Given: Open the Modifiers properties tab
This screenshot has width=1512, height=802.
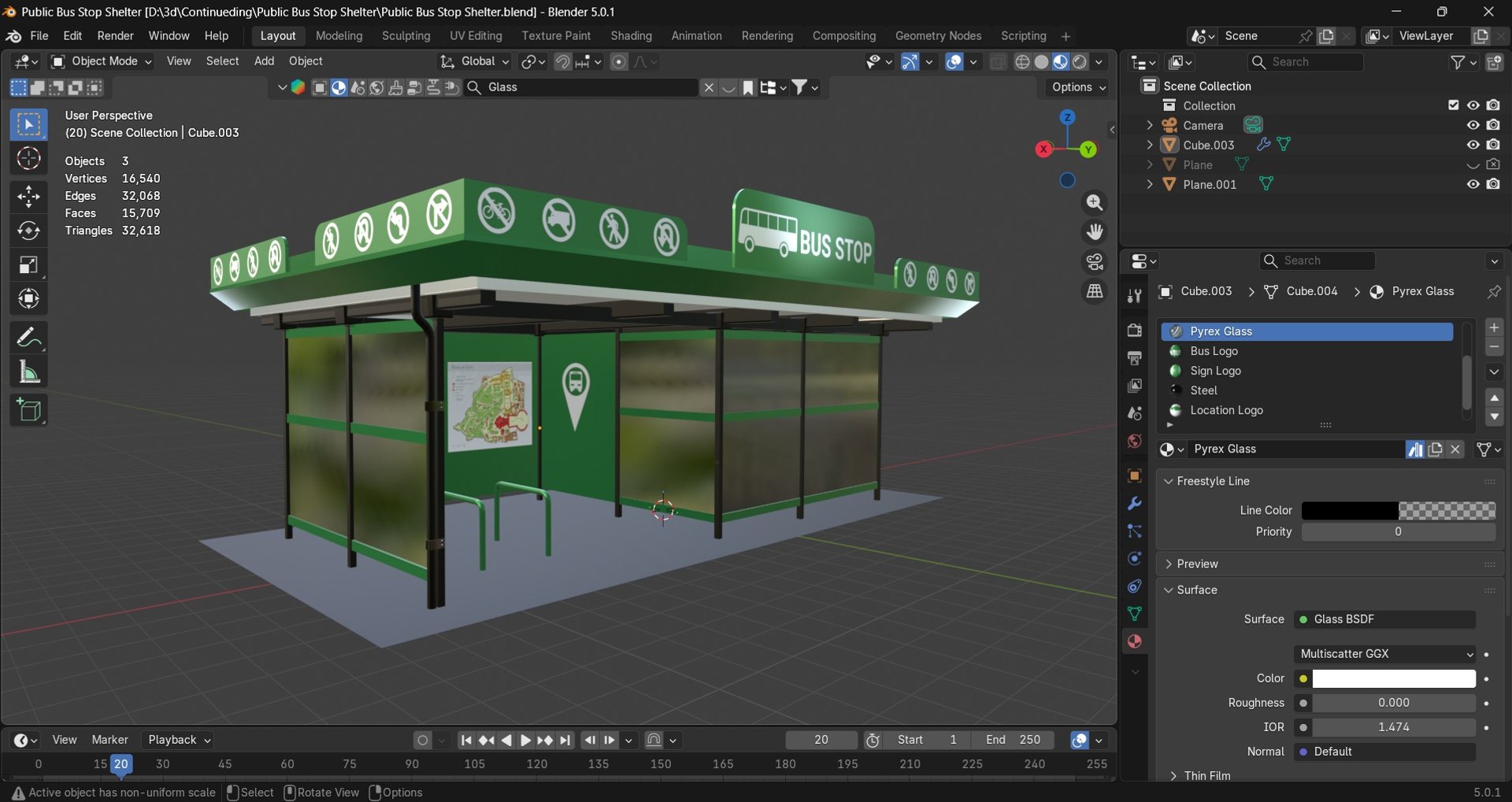Looking at the screenshot, I should [x=1135, y=504].
